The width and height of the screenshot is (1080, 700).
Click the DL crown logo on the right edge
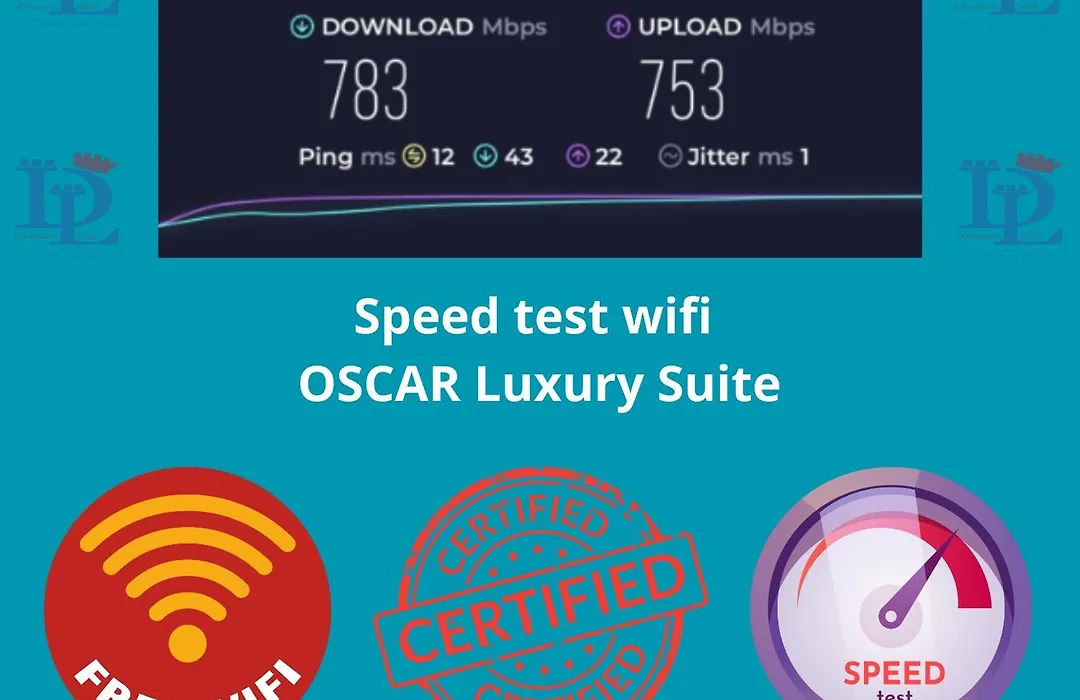[1010, 200]
